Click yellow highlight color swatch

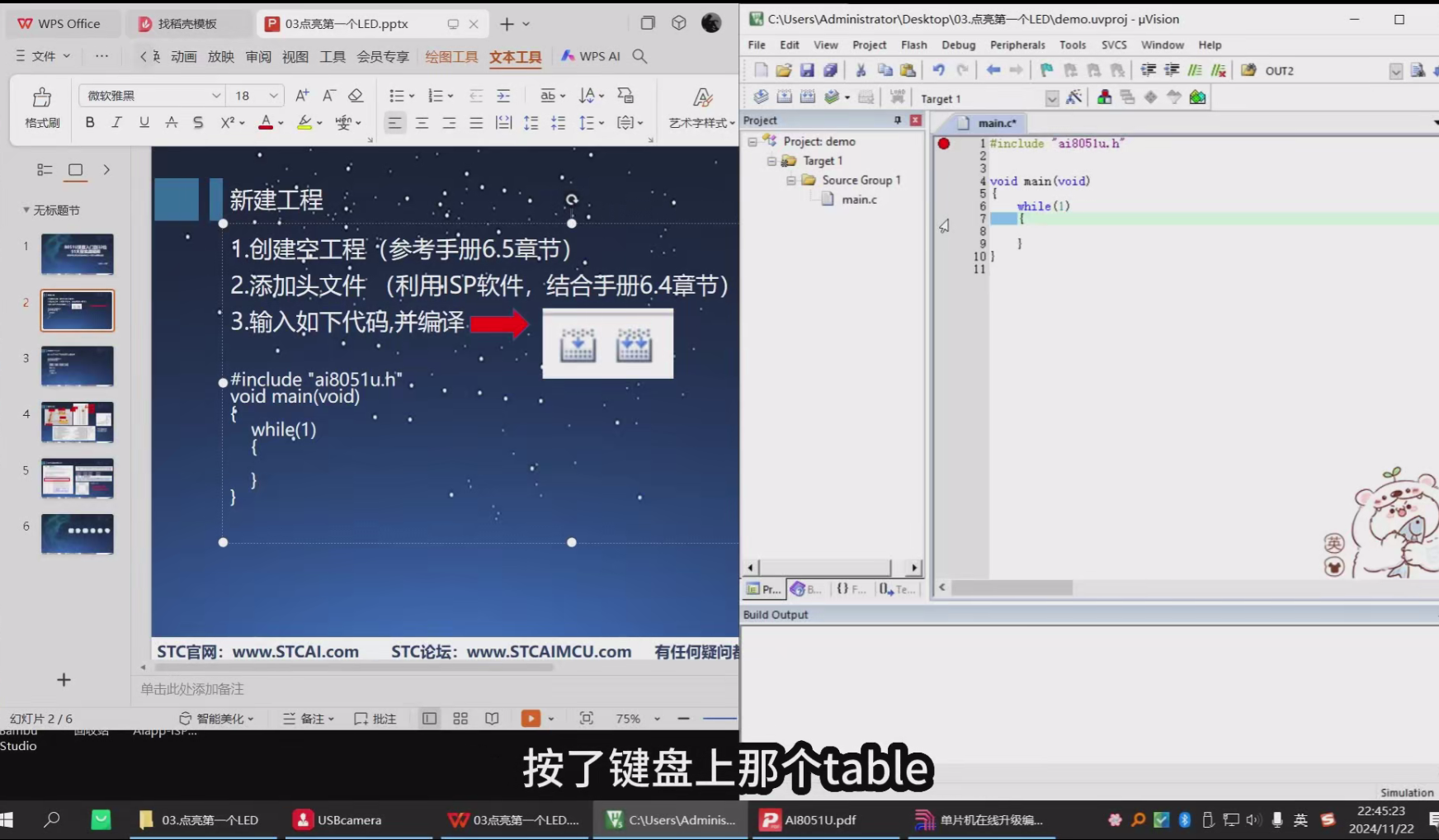pos(304,123)
